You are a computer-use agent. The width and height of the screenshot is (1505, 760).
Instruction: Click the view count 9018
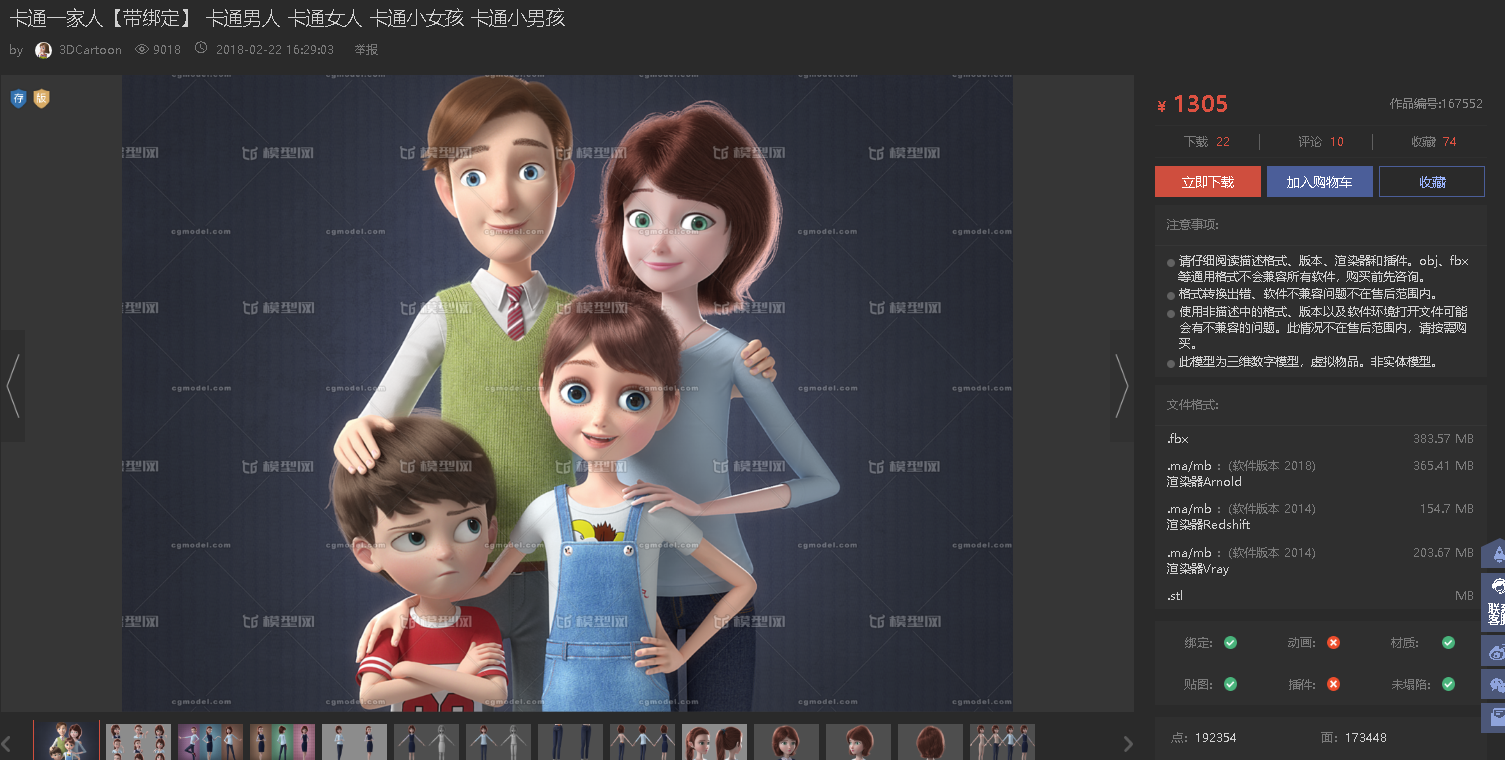point(167,50)
